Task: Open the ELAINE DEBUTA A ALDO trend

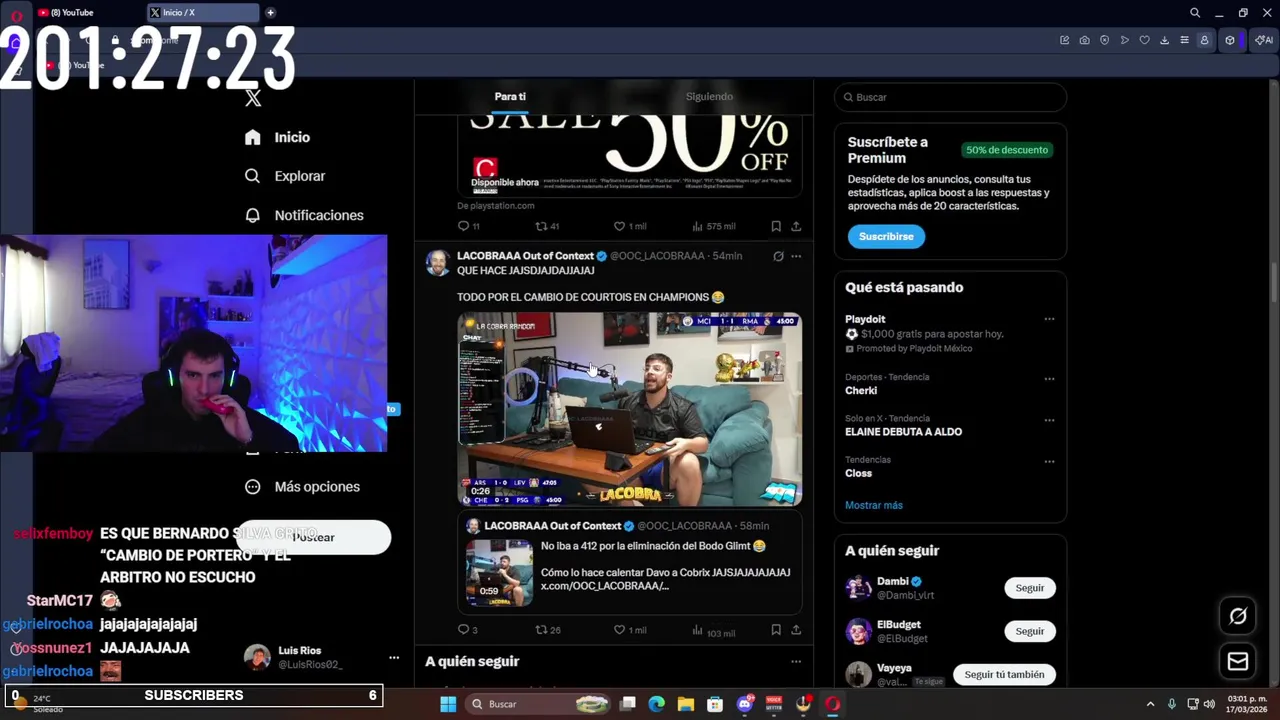Action: [903, 432]
